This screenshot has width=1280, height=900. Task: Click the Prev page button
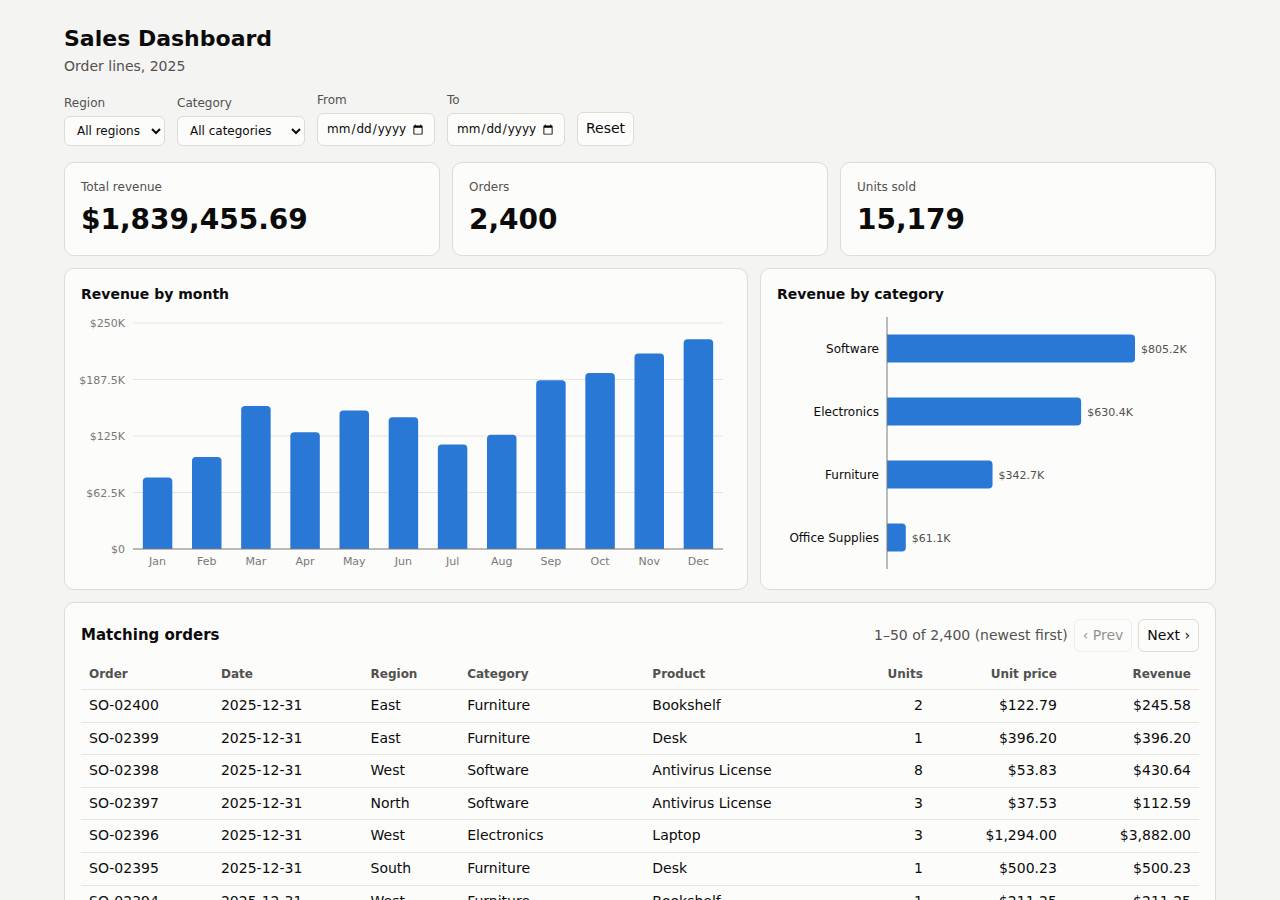pyautogui.click(x=1103, y=635)
